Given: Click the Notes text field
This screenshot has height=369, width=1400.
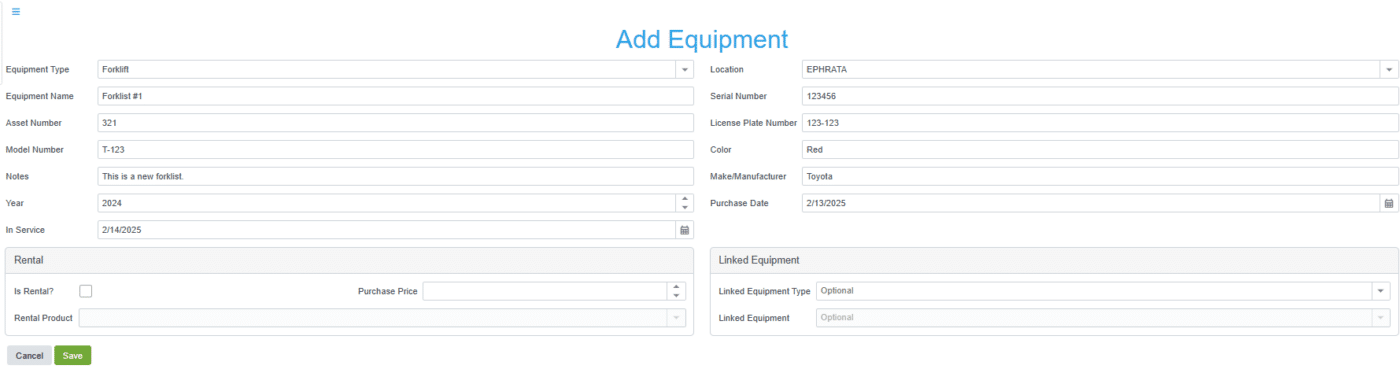Looking at the screenshot, I should [x=395, y=176].
